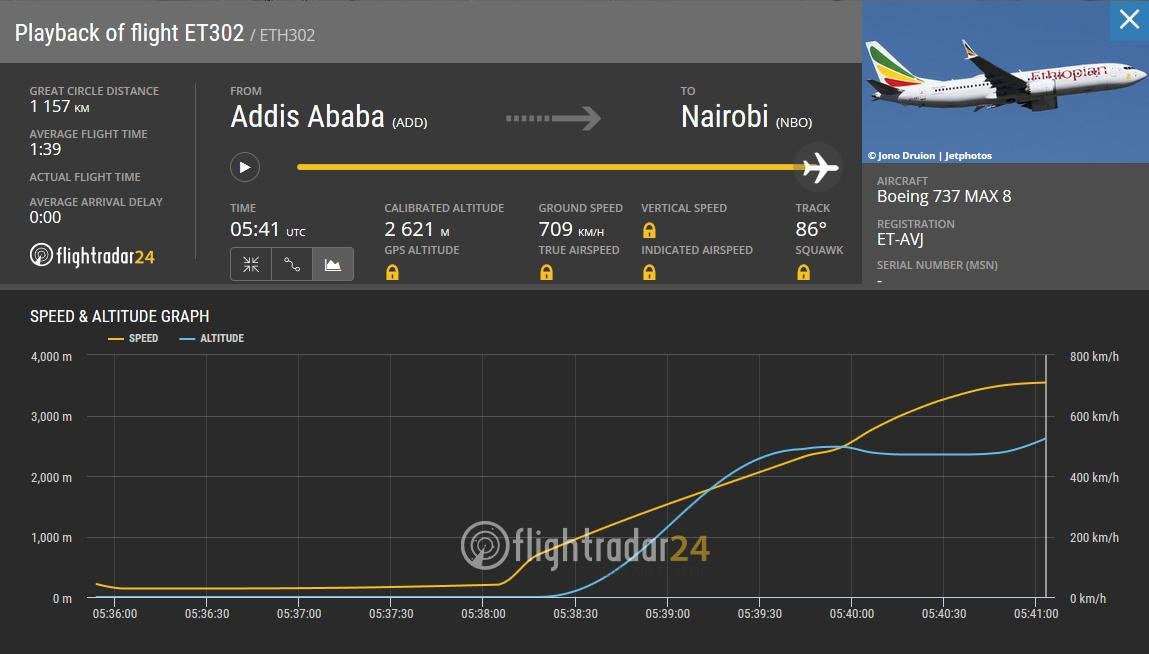Image resolution: width=1149 pixels, height=654 pixels.
Task: Toggle the SPEED series in graph legend
Action: 133,338
